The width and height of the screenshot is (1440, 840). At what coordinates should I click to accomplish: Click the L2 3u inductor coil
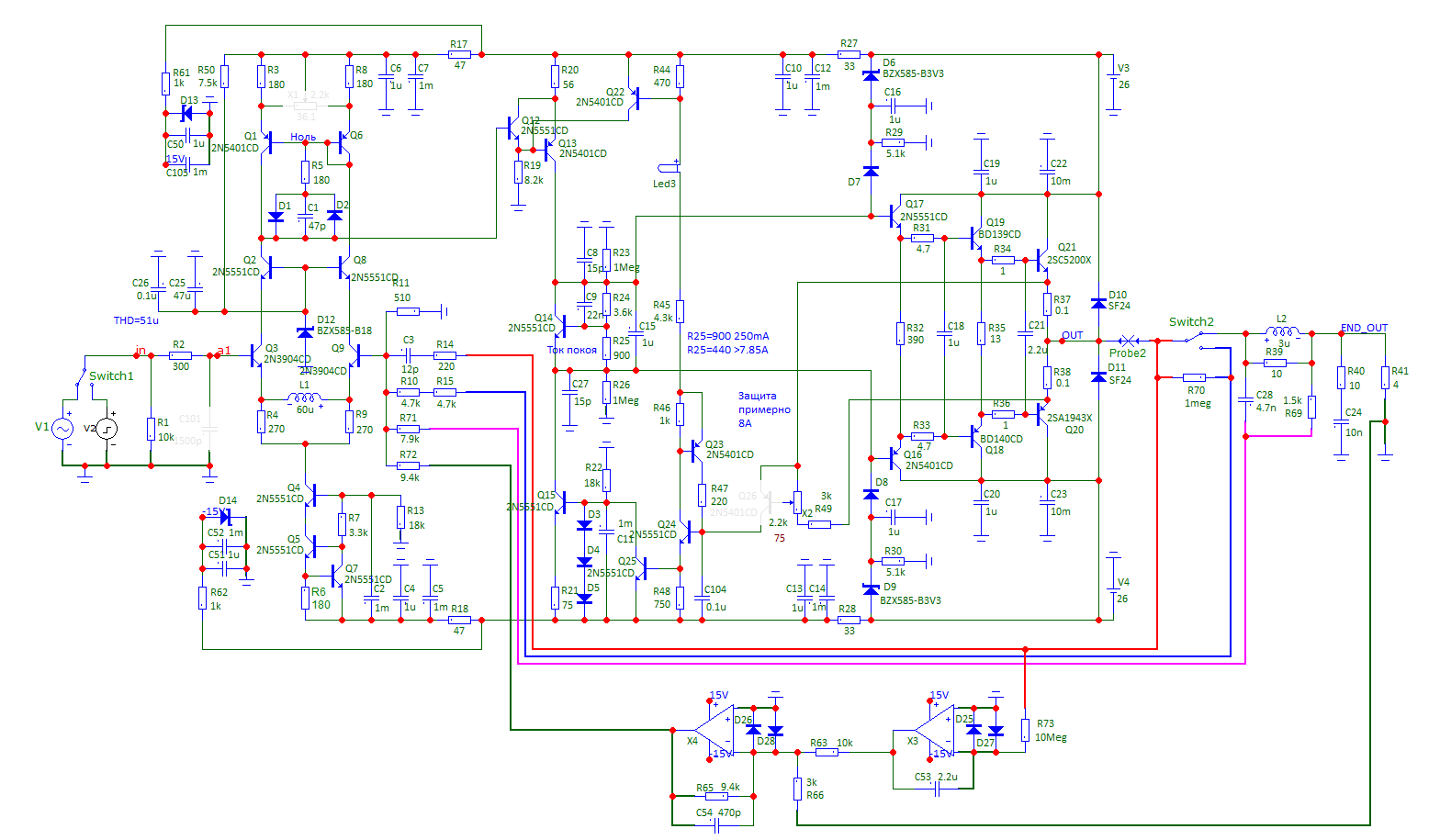1282,332
